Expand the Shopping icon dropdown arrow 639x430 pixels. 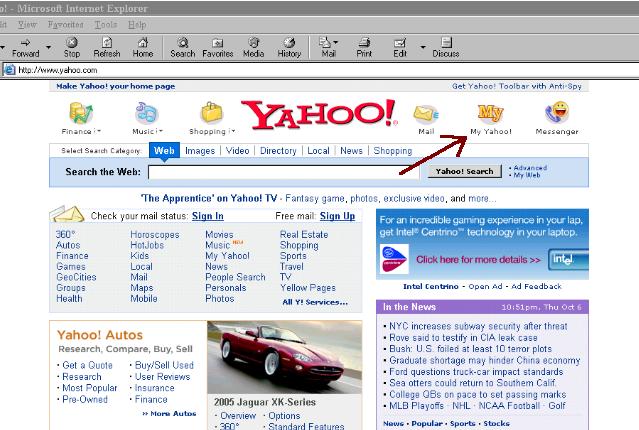pyautogui.click(x=232, y=131)
